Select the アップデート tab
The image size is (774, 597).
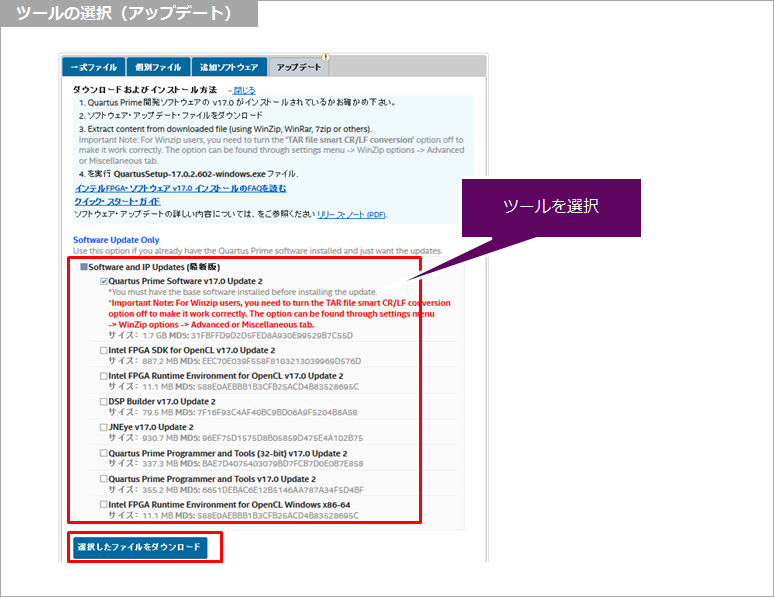(x=299, y=67)
